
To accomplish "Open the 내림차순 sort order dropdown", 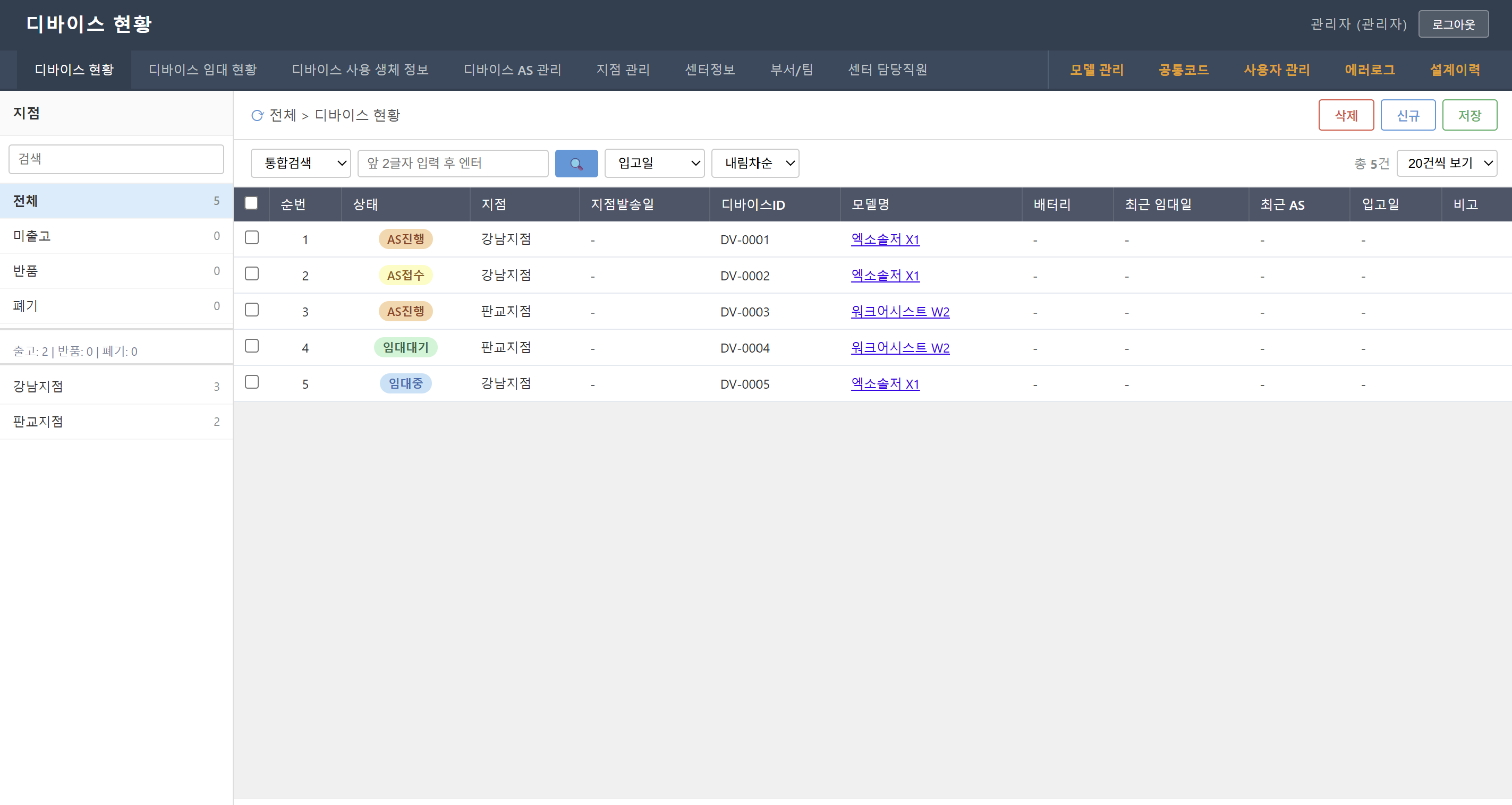I will (755, 163).
